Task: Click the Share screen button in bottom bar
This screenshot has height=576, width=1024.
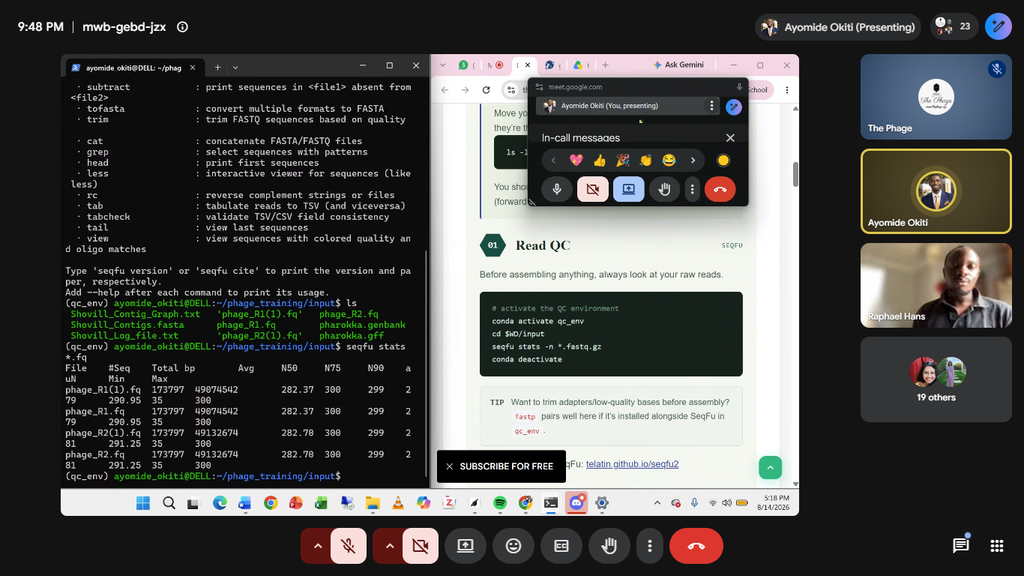Action: pyautogui.click(x=466, y=546)
